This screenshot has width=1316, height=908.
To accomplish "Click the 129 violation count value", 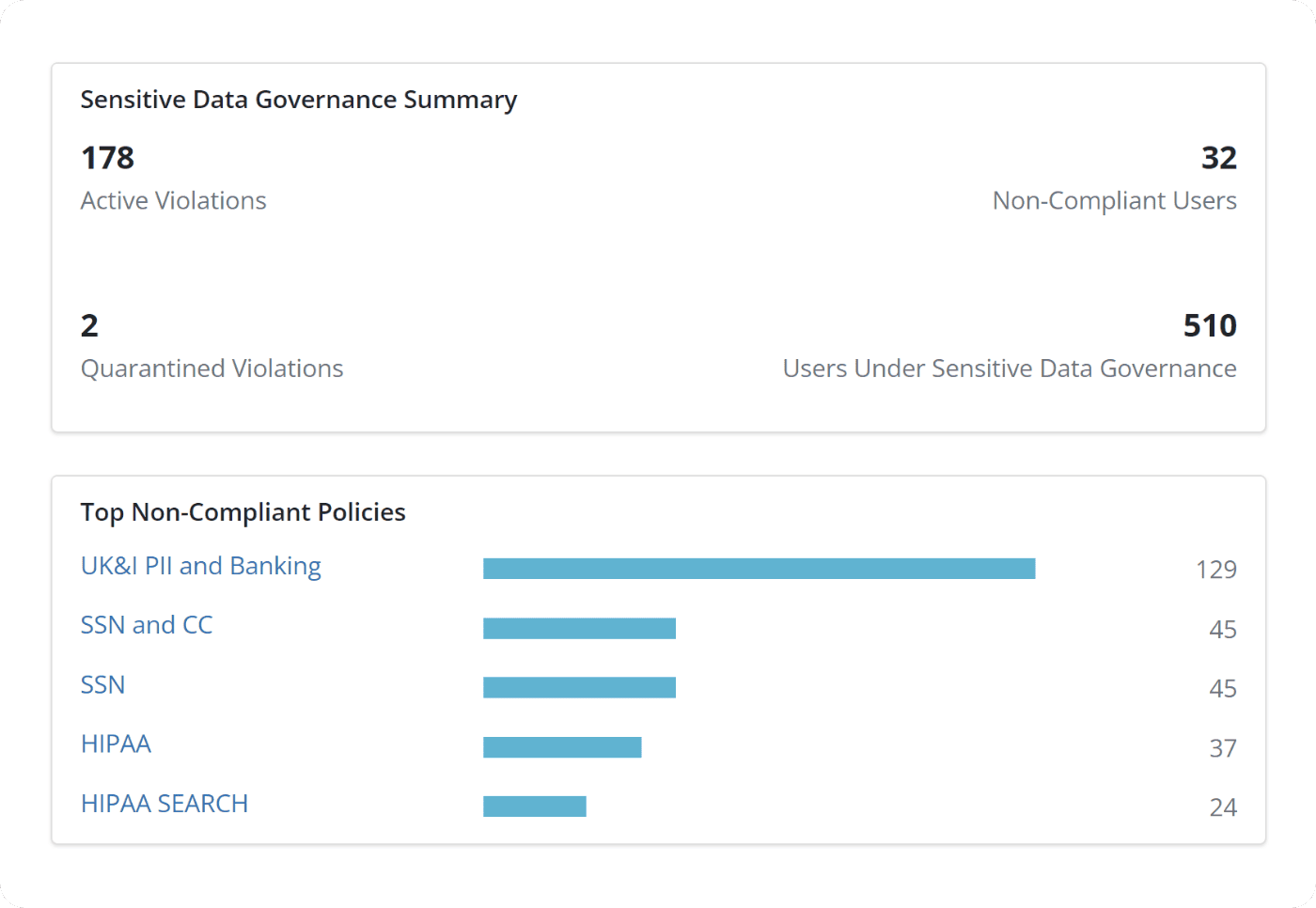I will [1215, 570].
